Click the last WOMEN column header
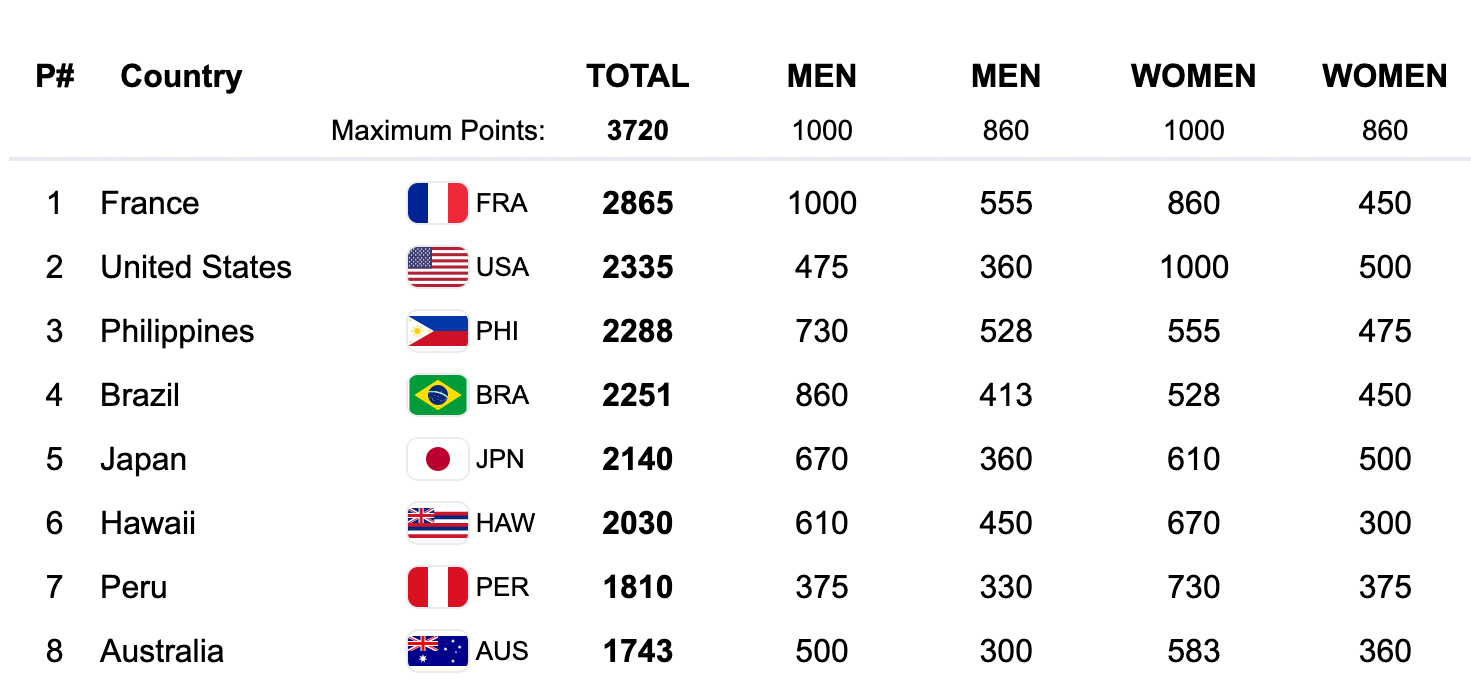This screenshot has width=1471, height=693. (x=1385, y=77)
